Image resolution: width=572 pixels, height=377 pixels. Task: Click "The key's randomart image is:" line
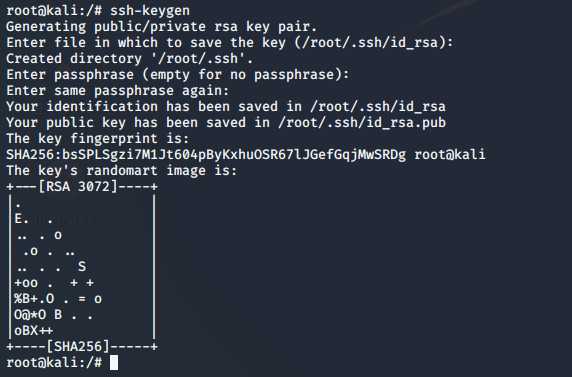122,170
